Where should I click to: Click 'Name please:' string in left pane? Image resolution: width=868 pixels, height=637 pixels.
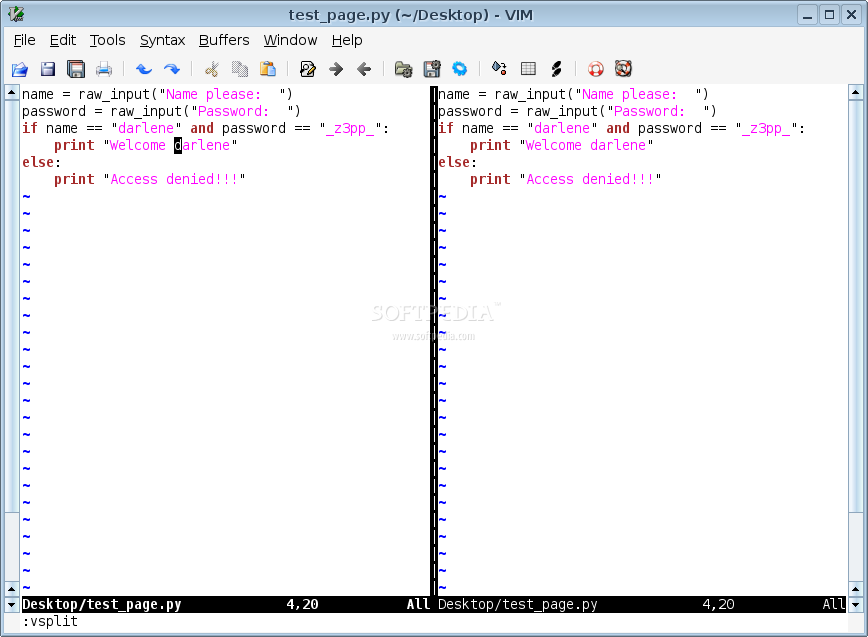click(213, 94)
